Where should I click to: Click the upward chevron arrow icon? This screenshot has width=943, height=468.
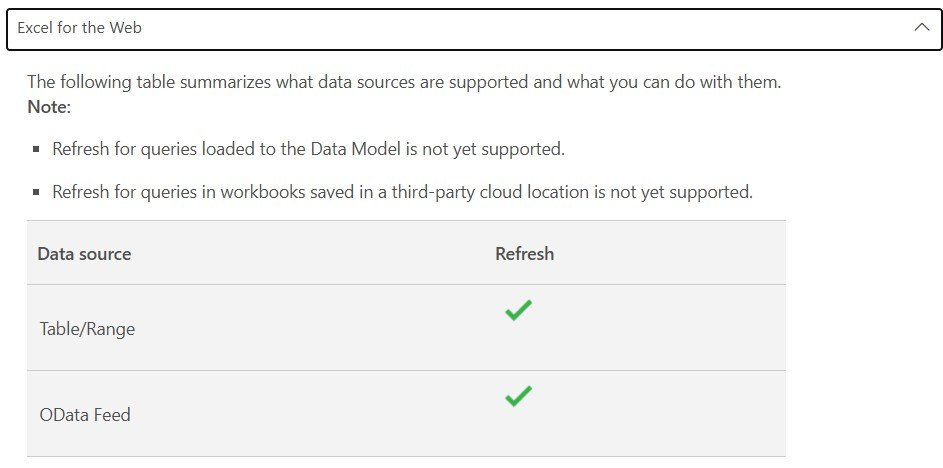921,28
